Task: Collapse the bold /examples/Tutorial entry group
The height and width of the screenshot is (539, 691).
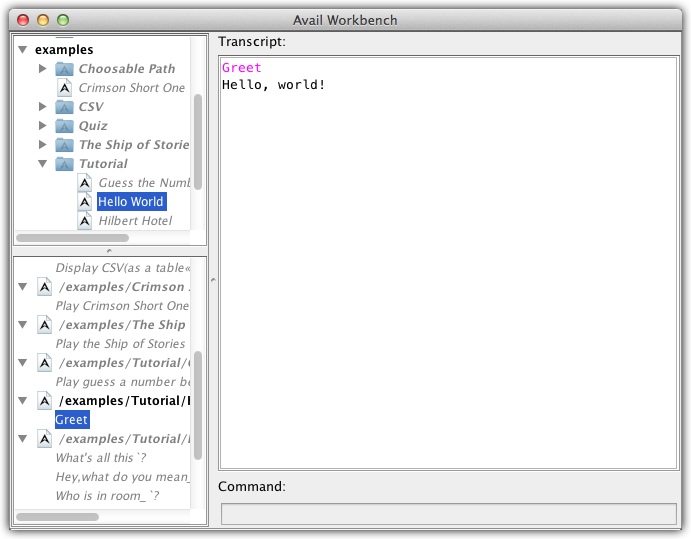Action: pyautogui.click(x=23, y=401)
